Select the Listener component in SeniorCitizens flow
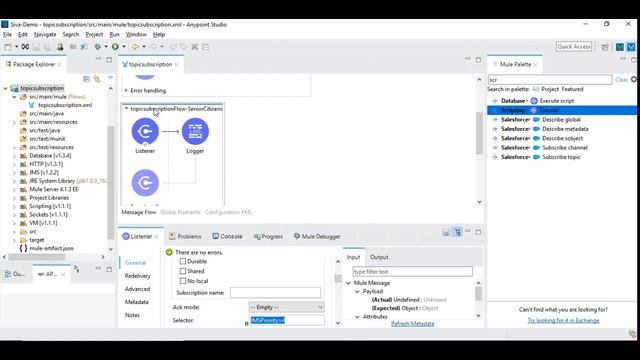This screenshot has height=360, width=640. 145,131
